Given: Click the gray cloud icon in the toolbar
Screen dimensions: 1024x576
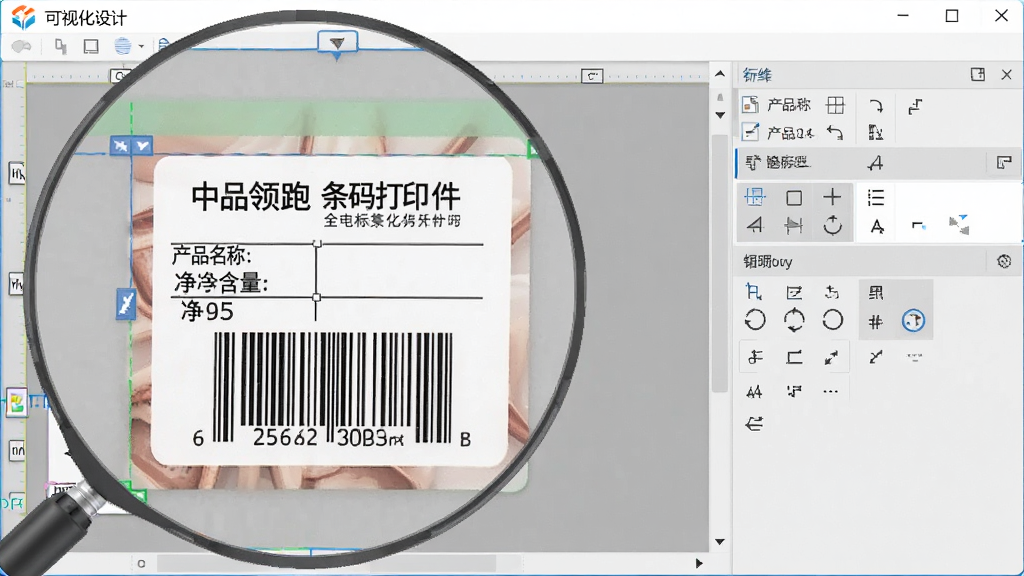Looking at the screenshot, I should point(22,46).
